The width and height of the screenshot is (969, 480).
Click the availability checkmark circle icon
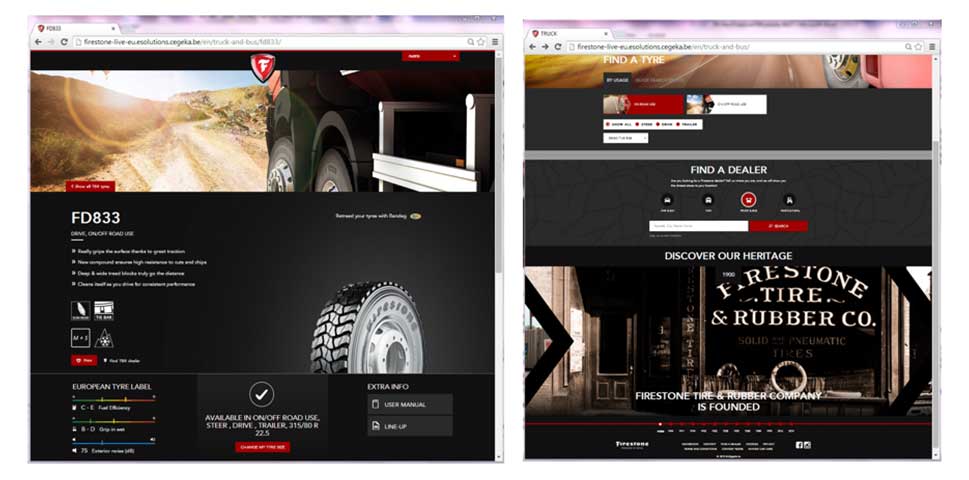point(261,394)
